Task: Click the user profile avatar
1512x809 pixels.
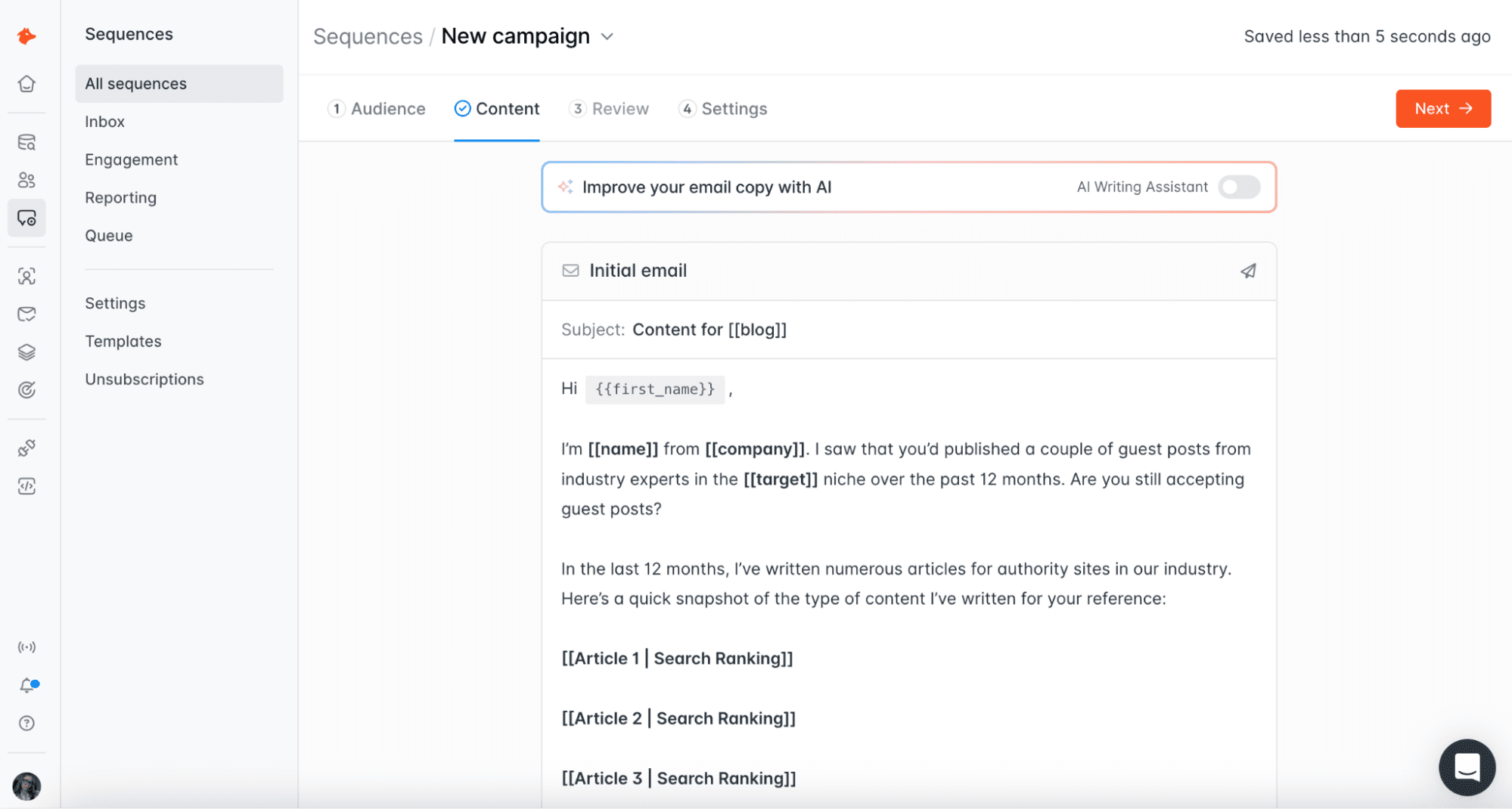Action: pyautogui.click(x=26, y=786)
